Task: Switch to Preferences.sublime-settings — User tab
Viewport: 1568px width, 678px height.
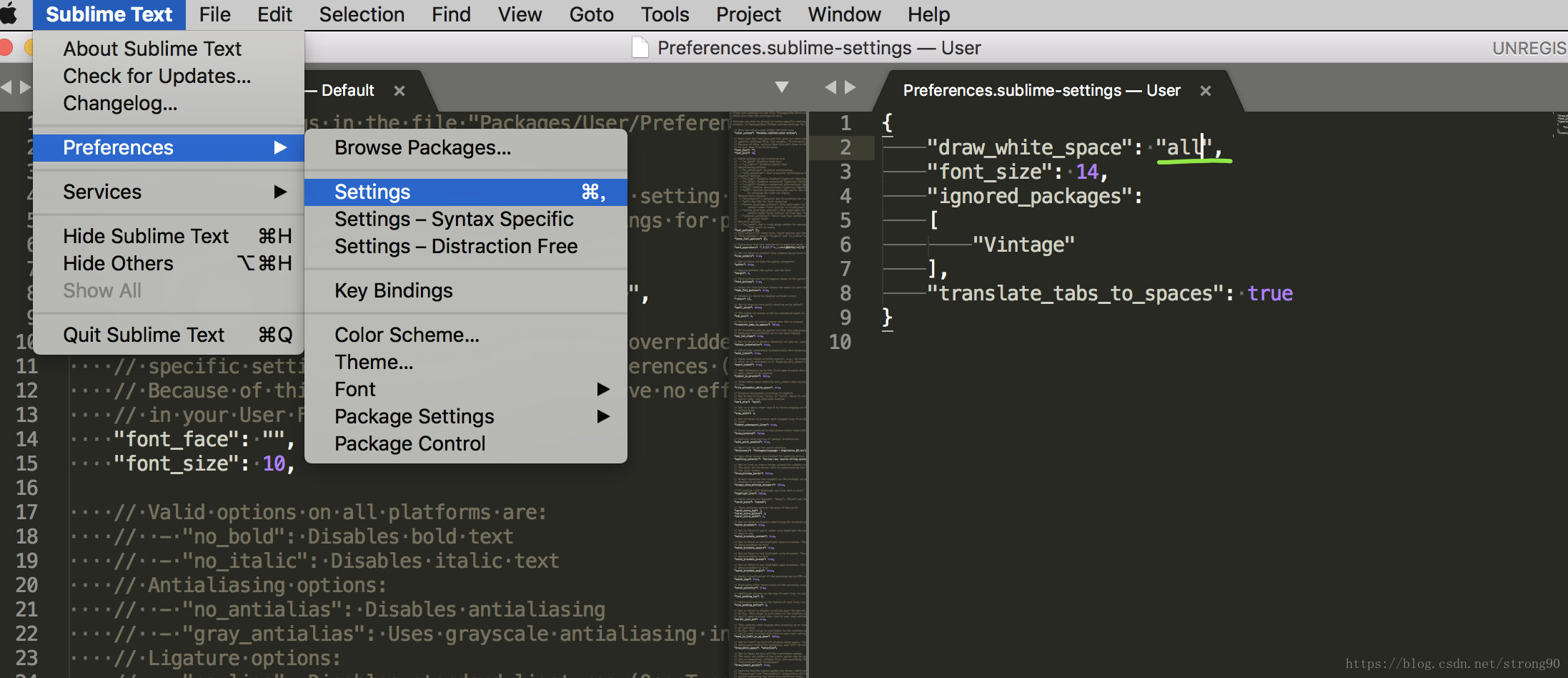Action: (x=1041, y=91)
